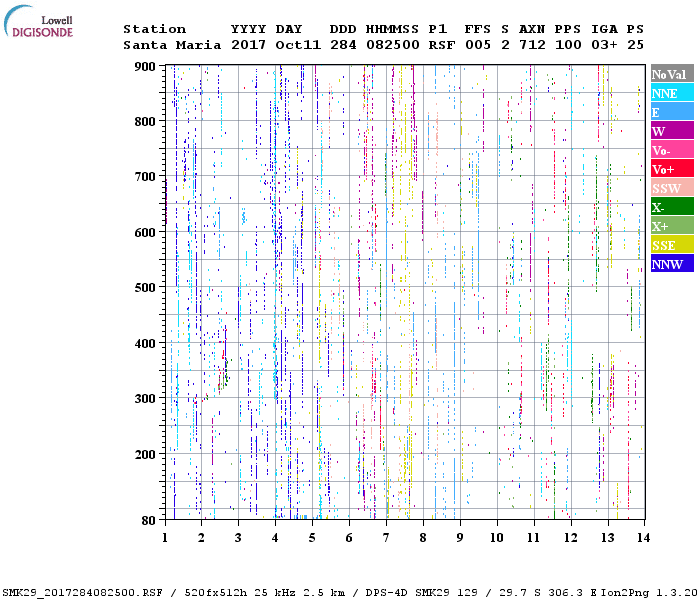
Task: Click the x-axis label '7'
Action: pyautogui.click(x=386, y=538)
